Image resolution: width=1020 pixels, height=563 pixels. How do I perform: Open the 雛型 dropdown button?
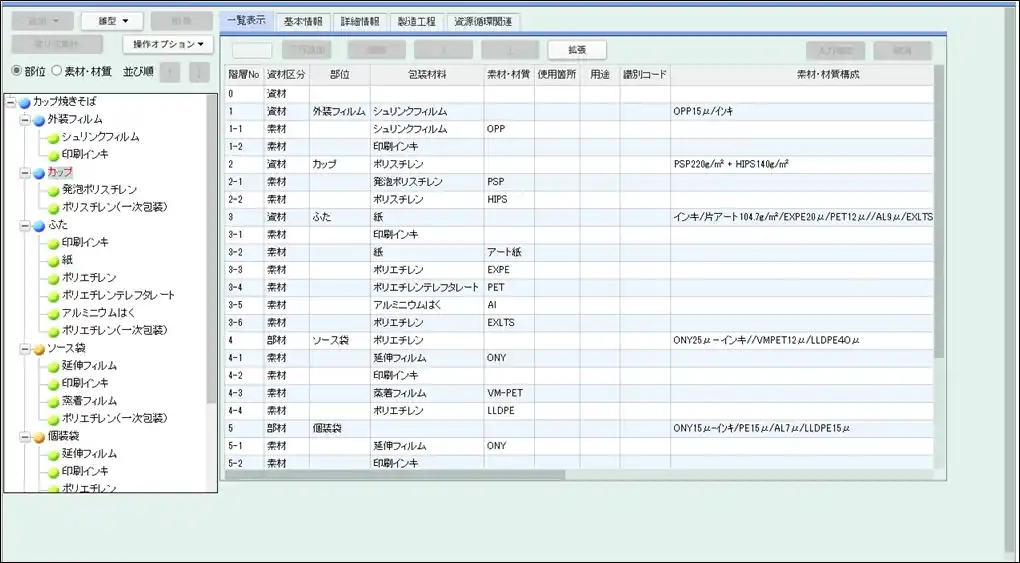pos(111,21)
